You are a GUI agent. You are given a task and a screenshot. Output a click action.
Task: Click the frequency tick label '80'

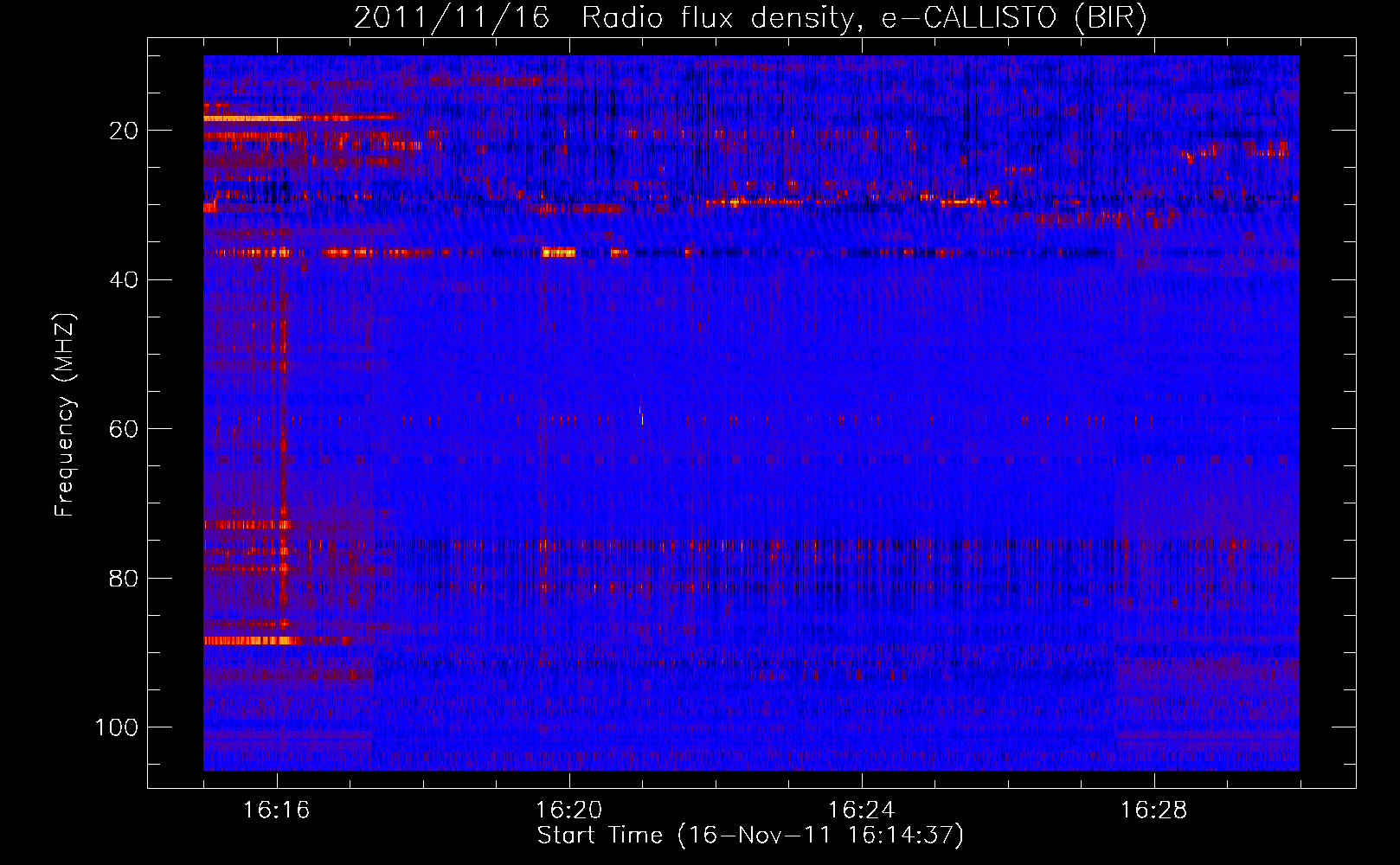click(x=125, y=578)
